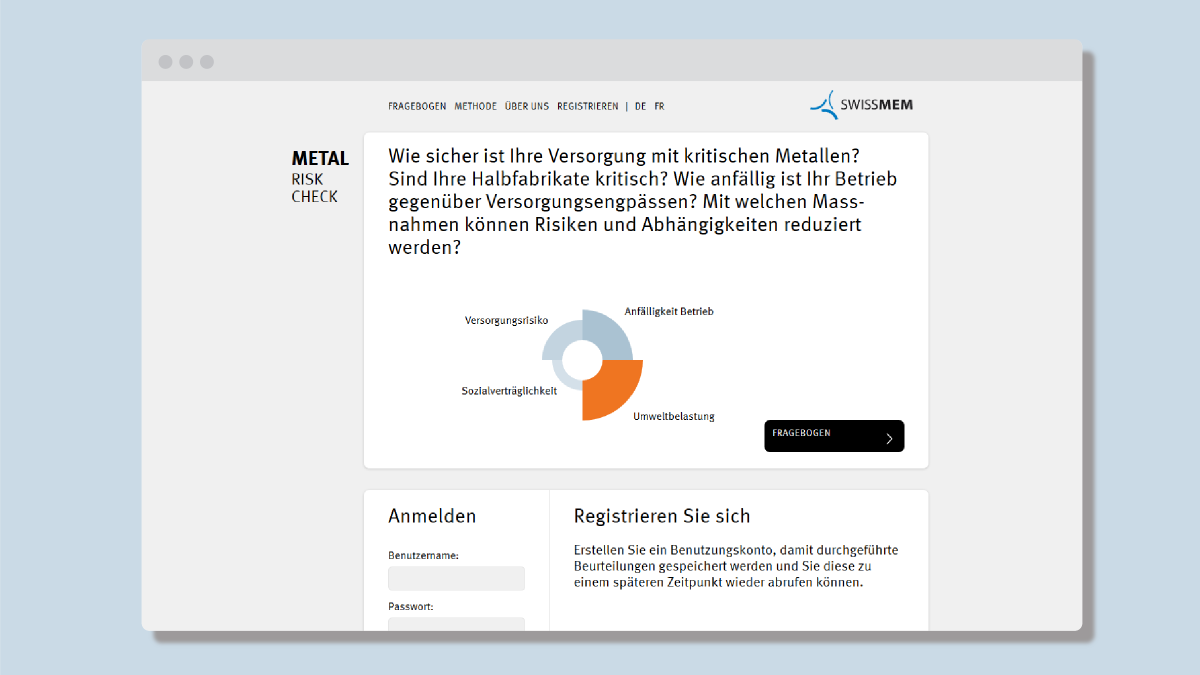
Task: Open the FRAGEBOGEN navigation link
Action: pos(417,106)
